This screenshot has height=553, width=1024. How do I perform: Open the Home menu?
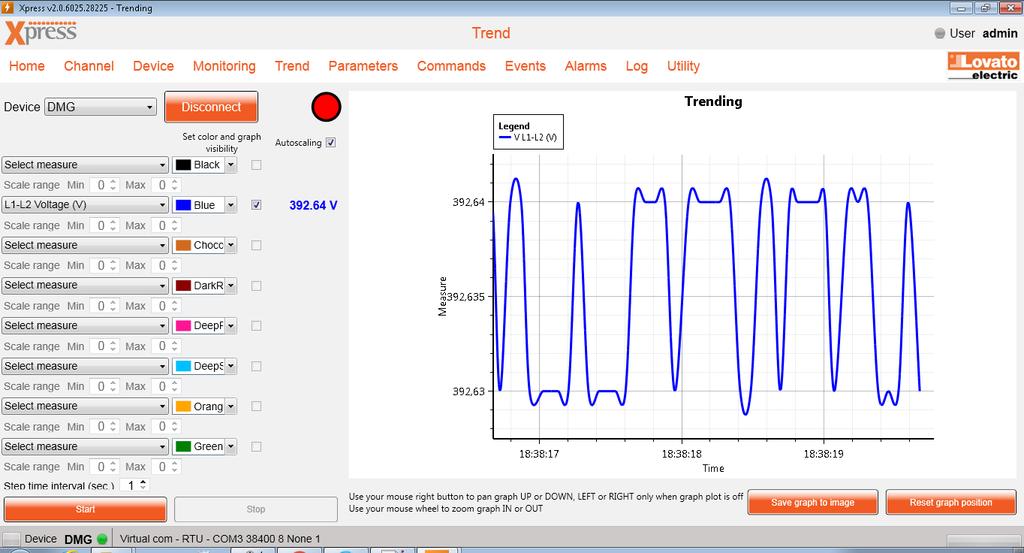pyautogui.click(x=27, y=66)
